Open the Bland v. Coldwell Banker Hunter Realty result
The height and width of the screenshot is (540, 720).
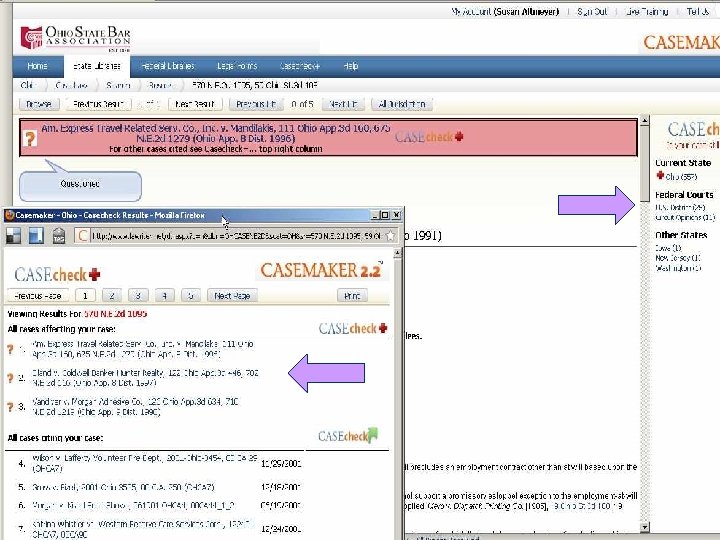[145, 377]
